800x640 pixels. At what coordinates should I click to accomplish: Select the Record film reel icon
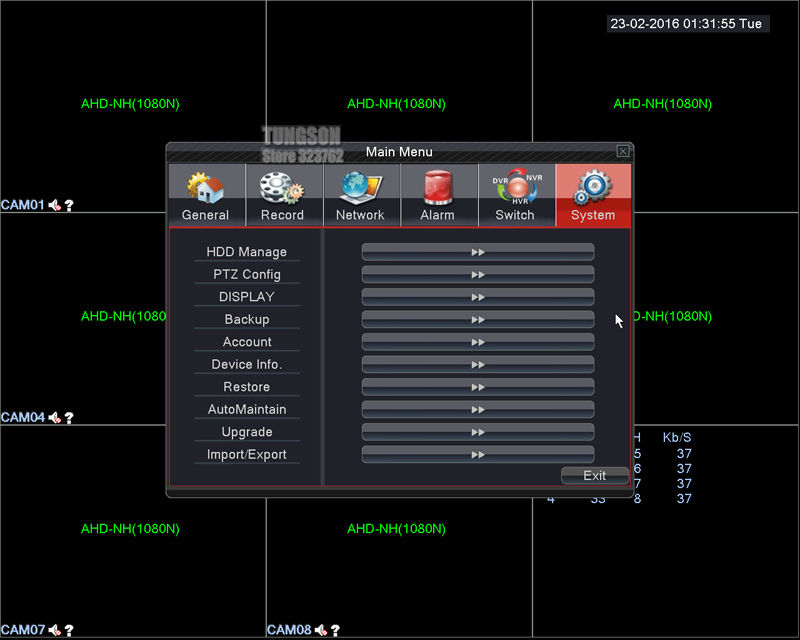pos(282,188)
